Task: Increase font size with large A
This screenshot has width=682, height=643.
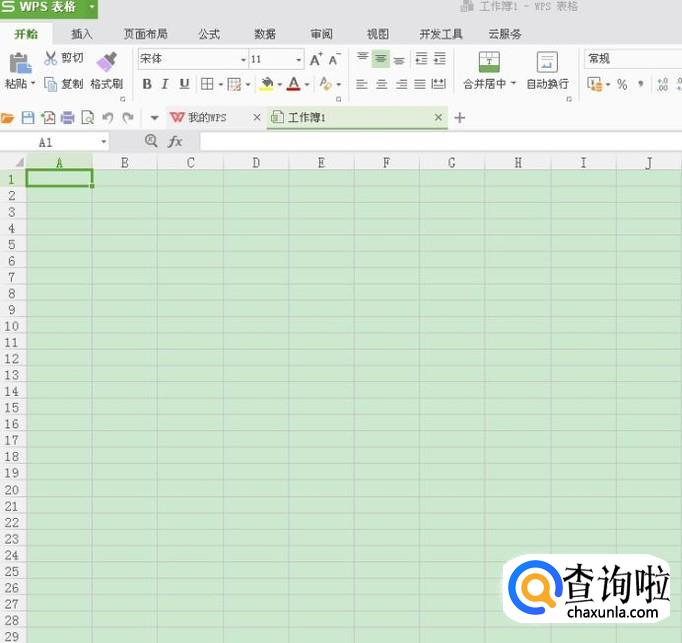Action: [x=316, y=59]
